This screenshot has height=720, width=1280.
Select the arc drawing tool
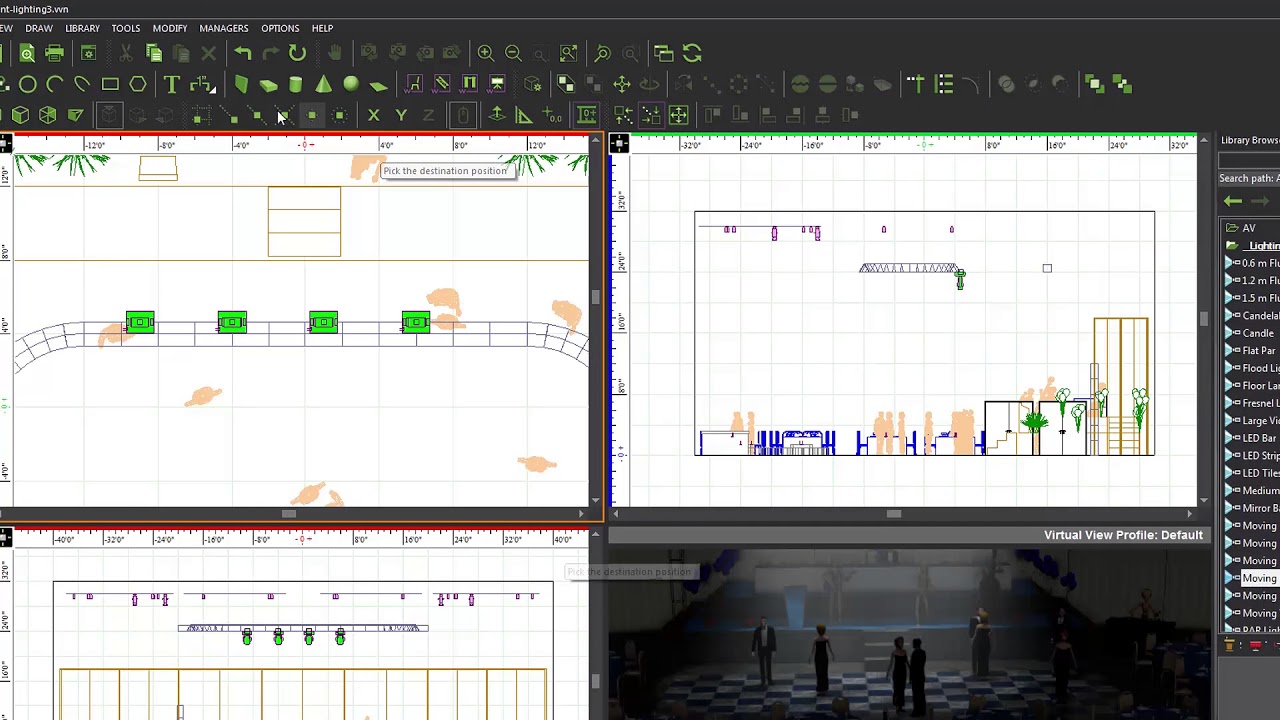pos(55,84)
